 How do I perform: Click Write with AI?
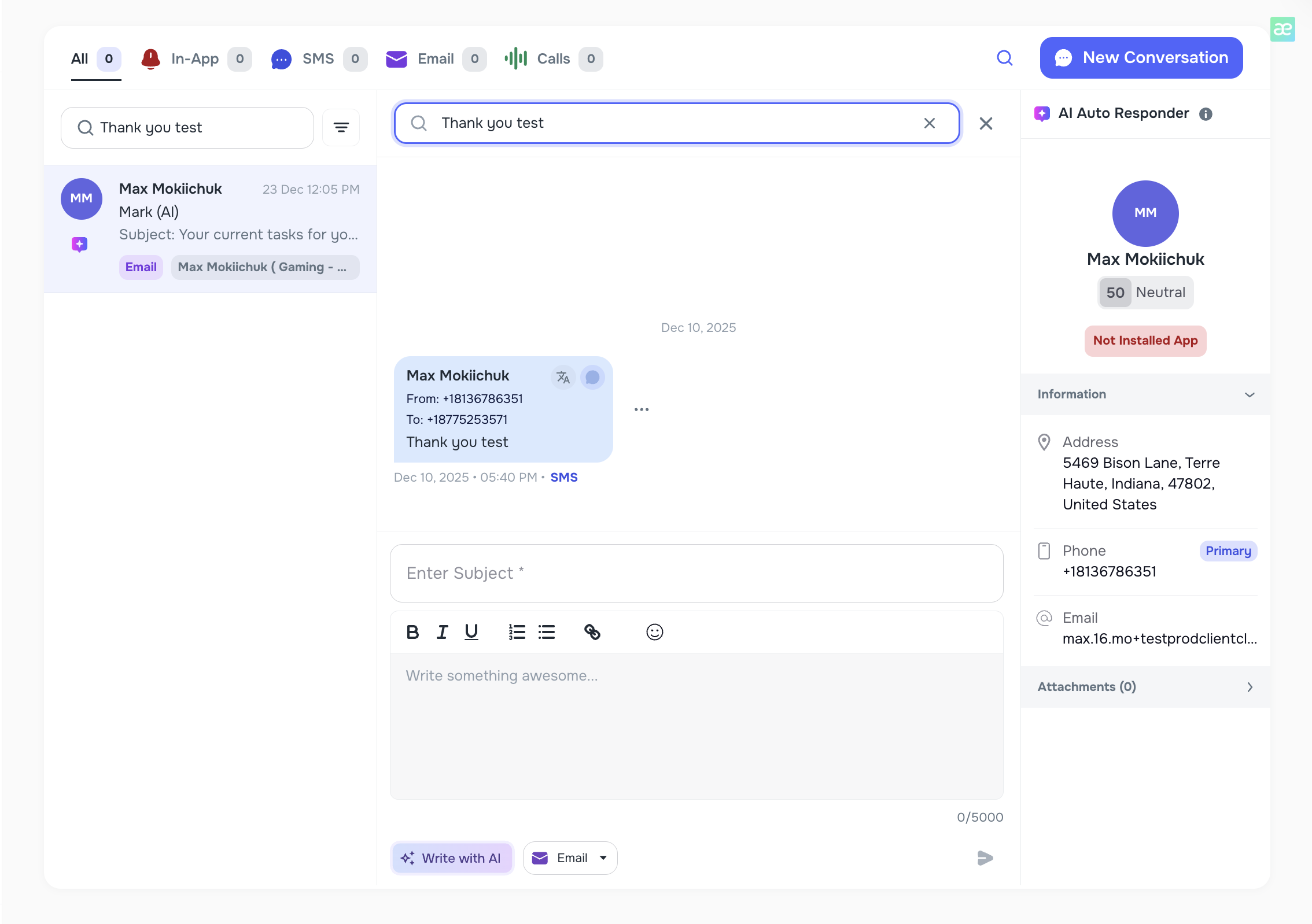pos(452,858)
